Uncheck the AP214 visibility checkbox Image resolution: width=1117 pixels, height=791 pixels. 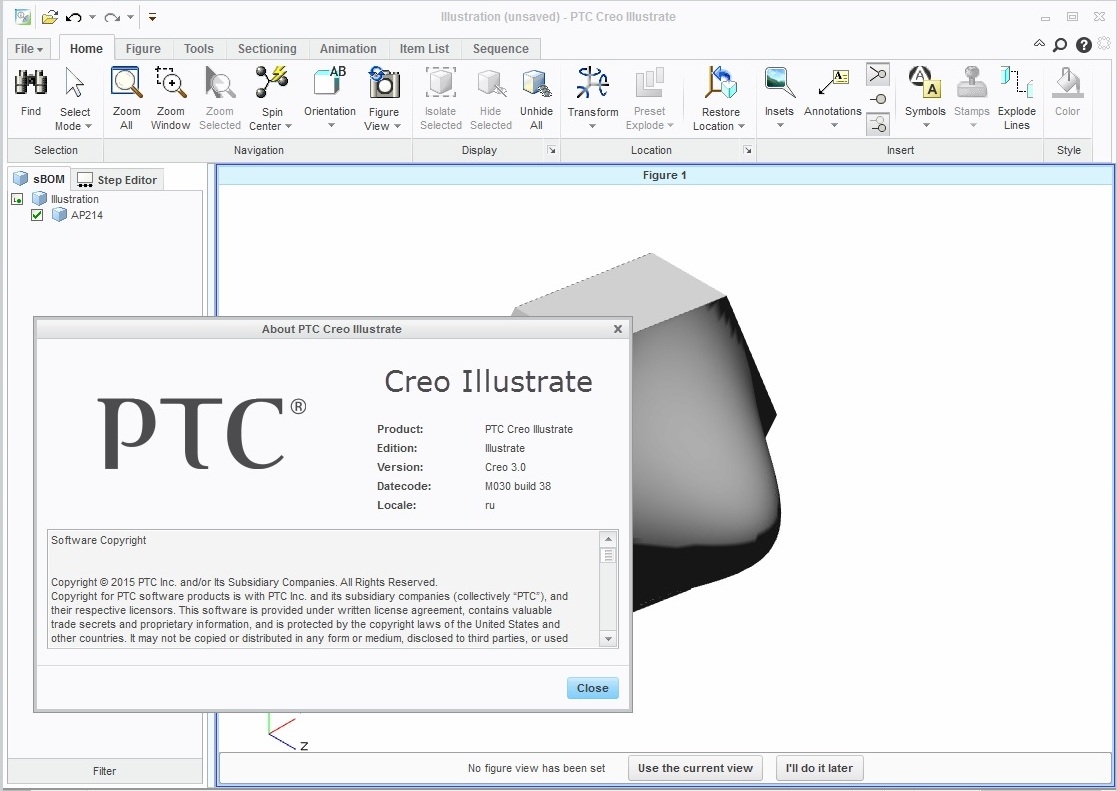pyautogui.click(x=37, y=214)
